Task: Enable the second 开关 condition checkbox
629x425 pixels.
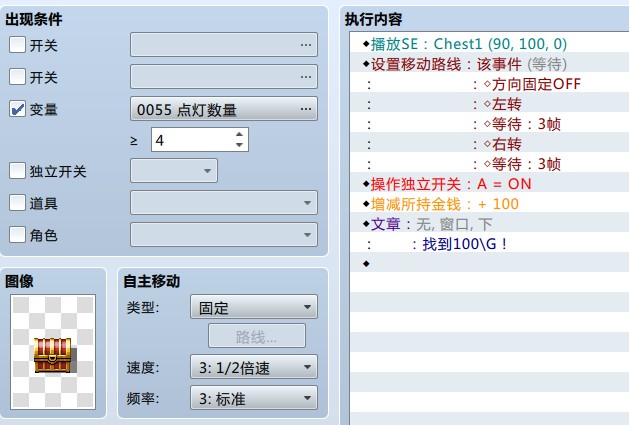Action: click(x=17, y=76)
